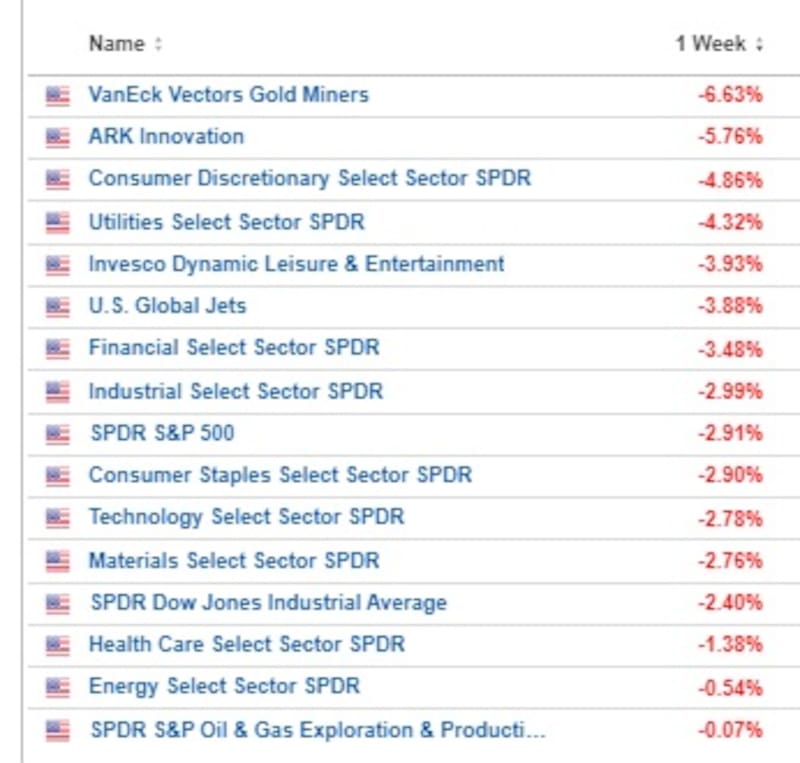800x763 pixels.
Task: Open SPDR S&P Oil & Gas Exploration link
Action: point(318,730)
